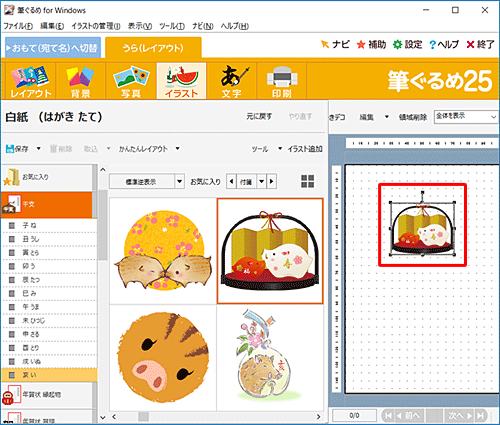This screenshot has width=500, height=425.
Task: Open the ファイル menu
Action: (x=18, y=26)
